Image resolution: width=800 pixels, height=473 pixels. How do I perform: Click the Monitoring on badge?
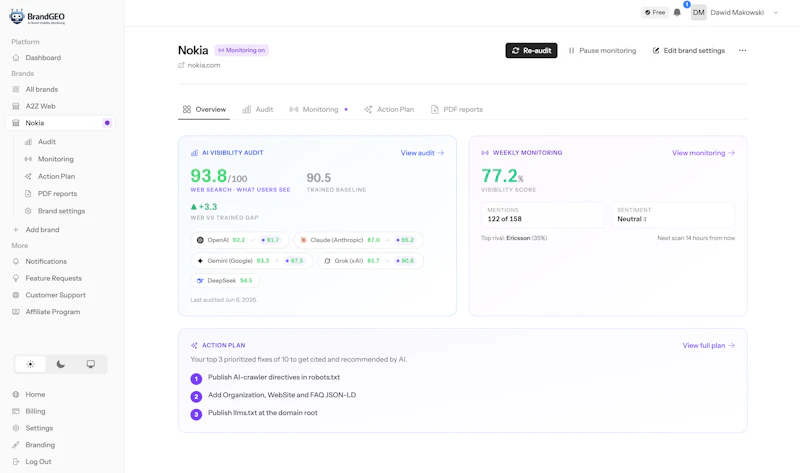(x=241, y=50)
